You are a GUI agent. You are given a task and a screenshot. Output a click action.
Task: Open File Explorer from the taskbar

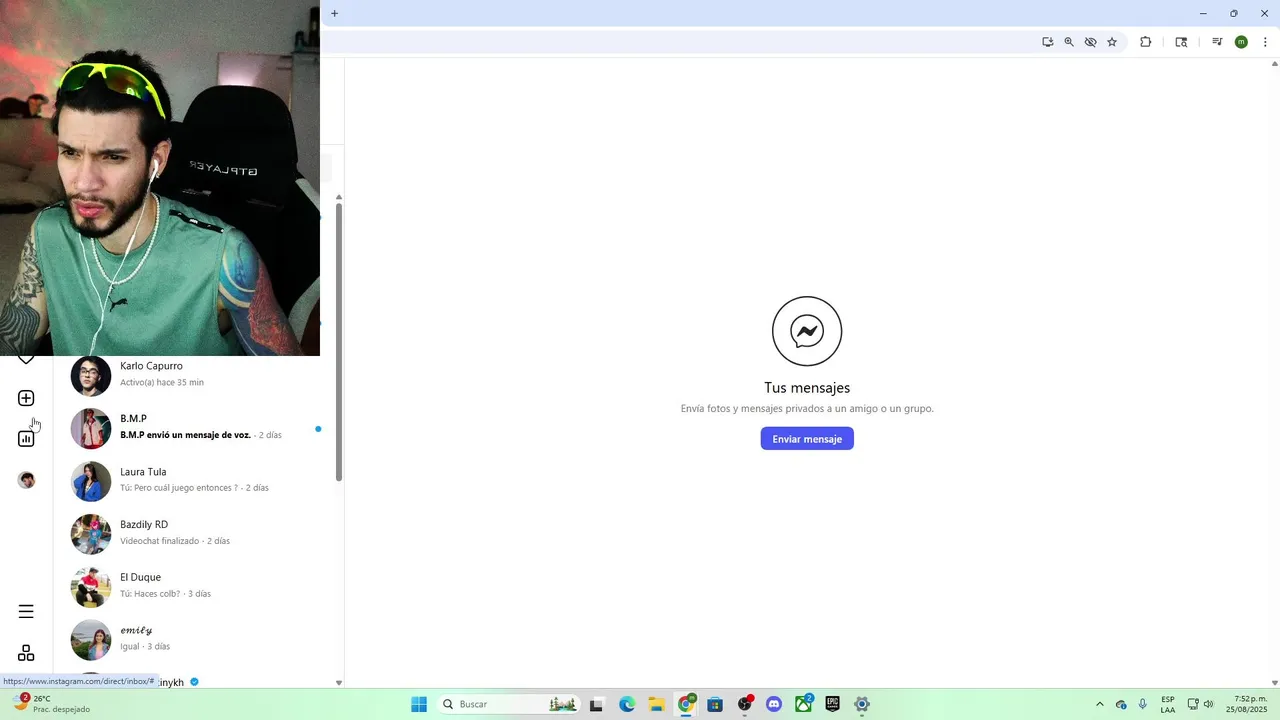tap(656, 704)
